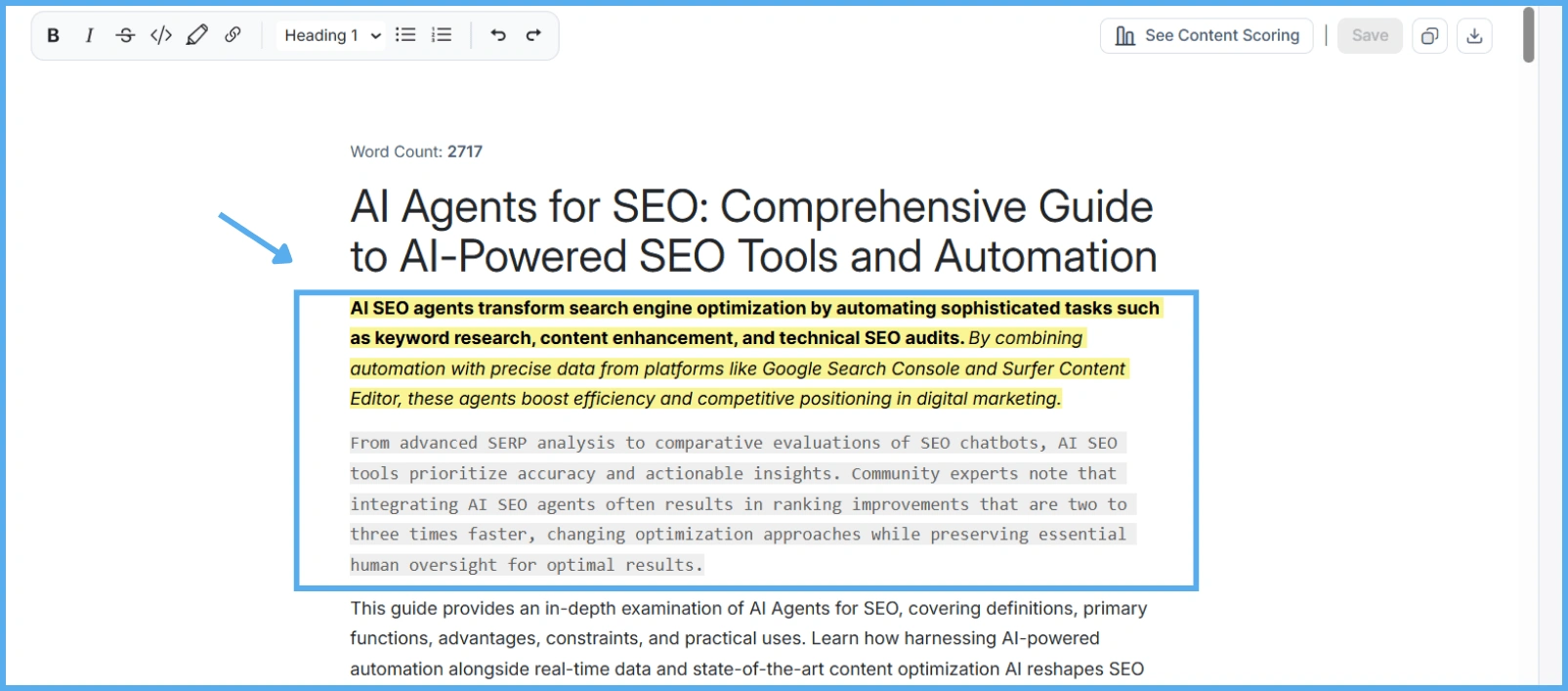The width and height of the screenshot is (1568, 691).
Task: Open See Content Scoring
Action: pyautogui.click(x=1207, y=36)
